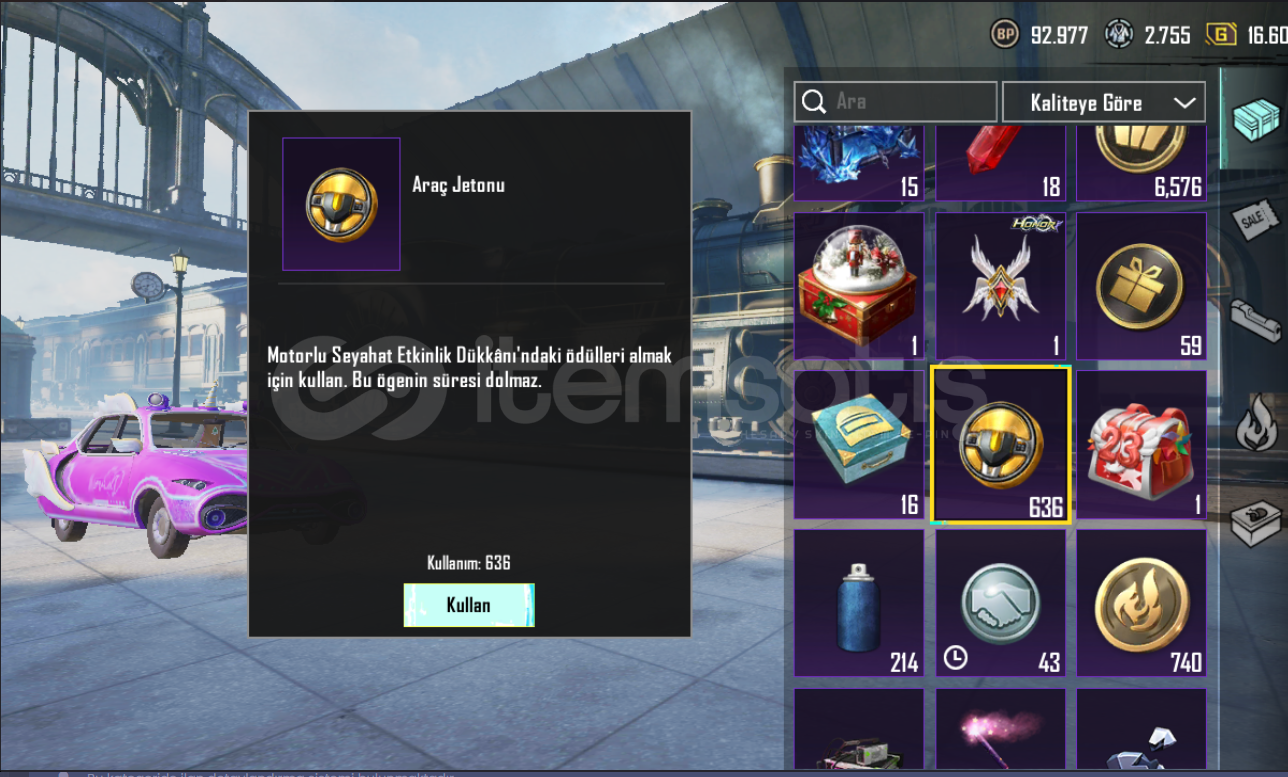Select the Honor wings badge item

[1000, 286]
